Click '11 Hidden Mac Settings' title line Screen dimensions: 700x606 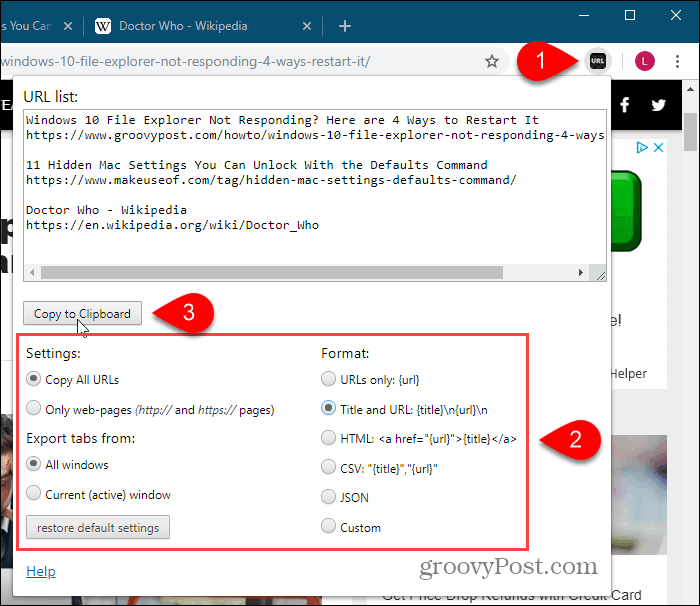tap(257, 165)
